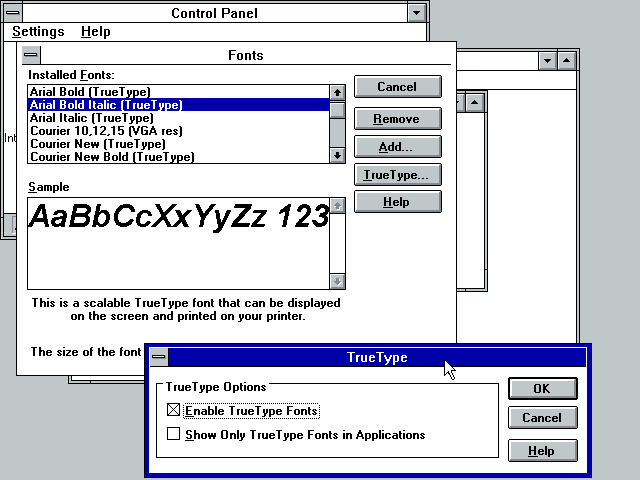Click the Add... button in Fonts
This screenshot has width=640, height=480.
tap(398, 147)
